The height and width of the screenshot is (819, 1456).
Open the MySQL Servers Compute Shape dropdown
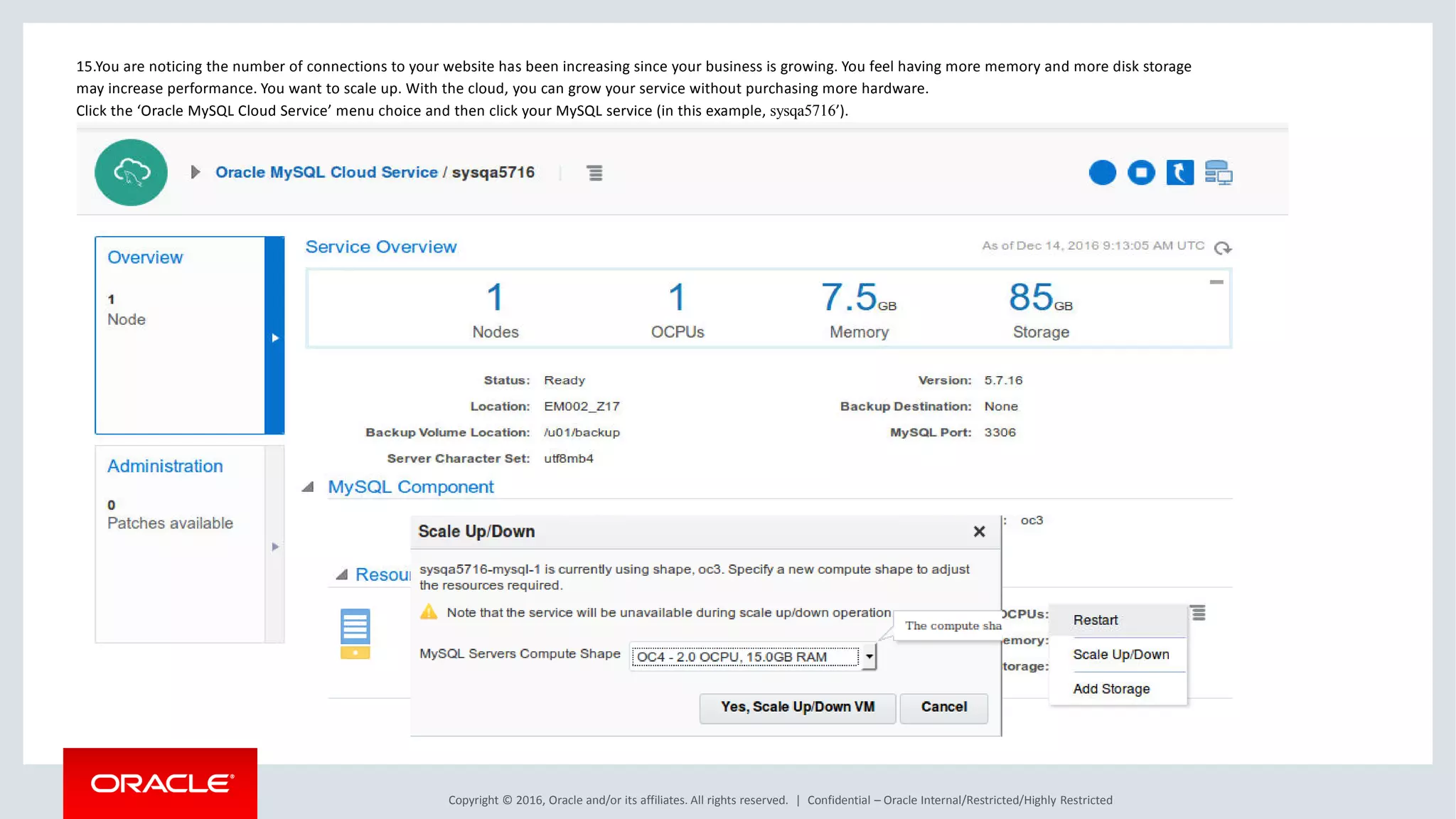click(x=753, y=656)
